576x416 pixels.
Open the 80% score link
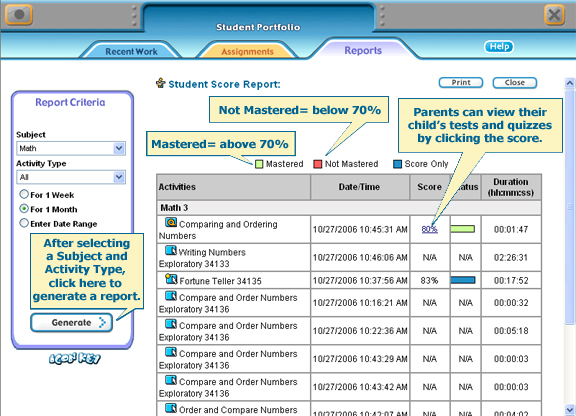pyautogui.click(x=429, y=229)
